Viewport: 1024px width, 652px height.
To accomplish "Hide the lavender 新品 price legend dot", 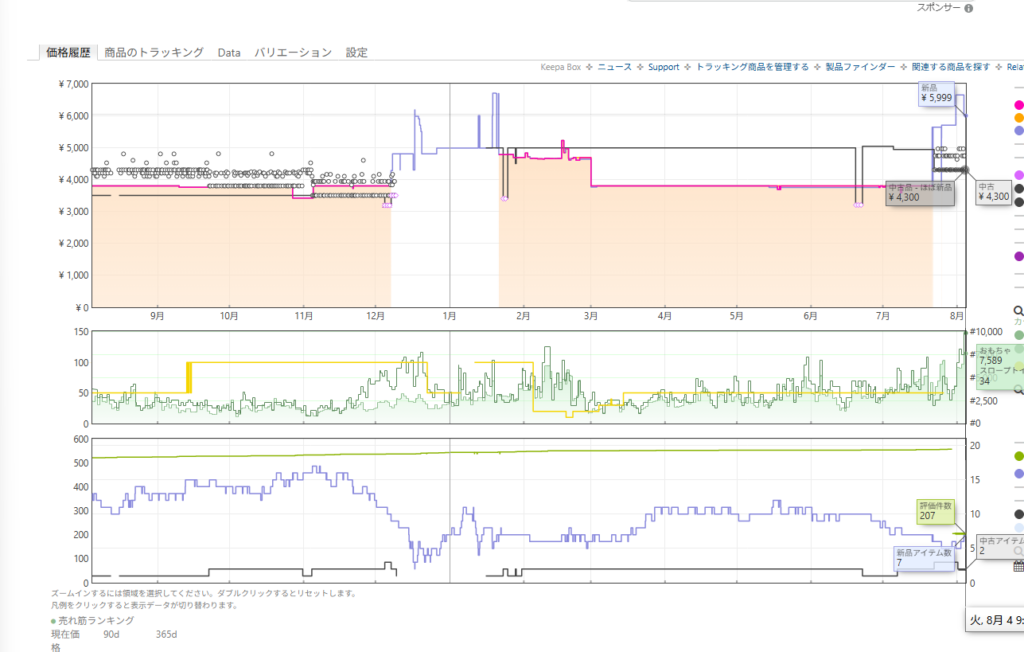I will pos(1018,131).
